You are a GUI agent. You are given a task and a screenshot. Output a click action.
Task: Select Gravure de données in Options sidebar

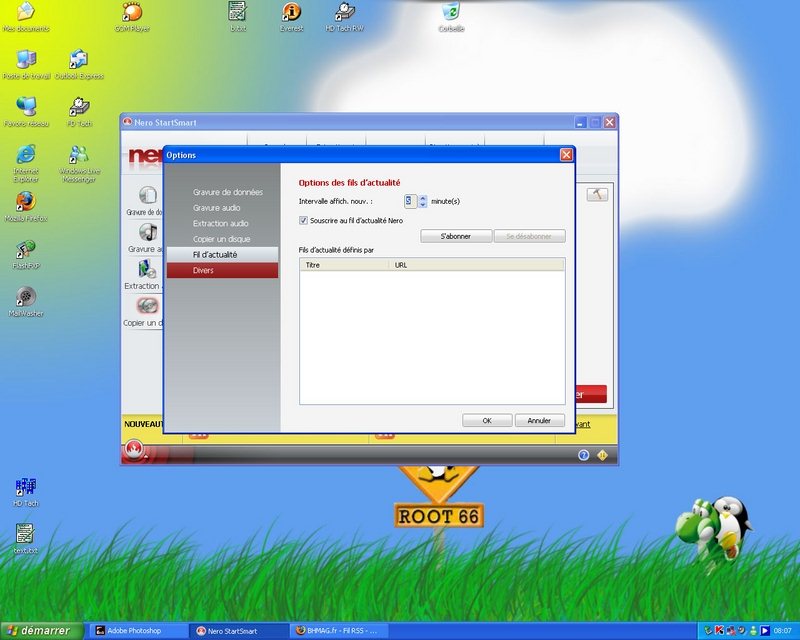coord(228,192)
